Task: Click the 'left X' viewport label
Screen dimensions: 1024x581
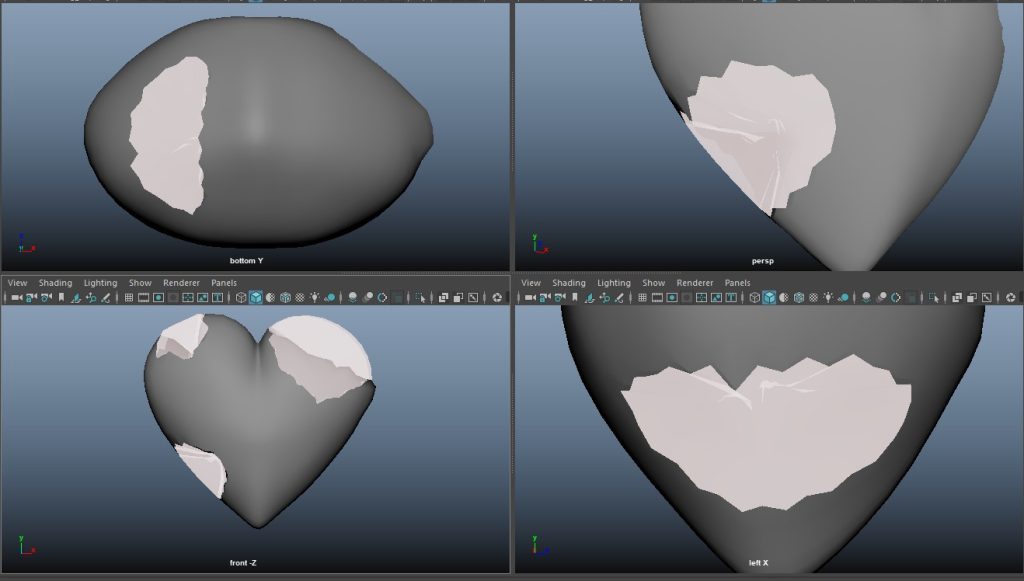Action: tap(758, 563)
